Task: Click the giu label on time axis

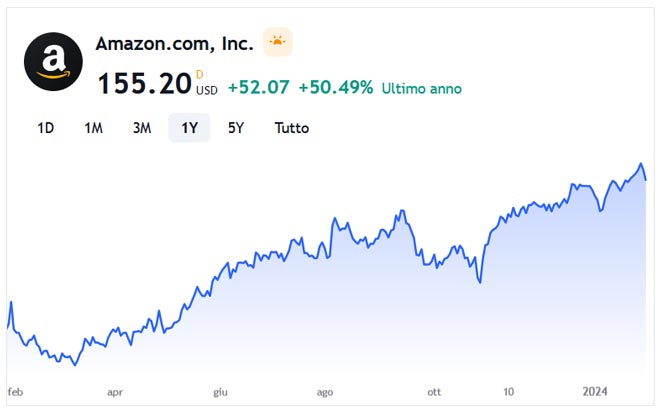Action: point(220,392)
